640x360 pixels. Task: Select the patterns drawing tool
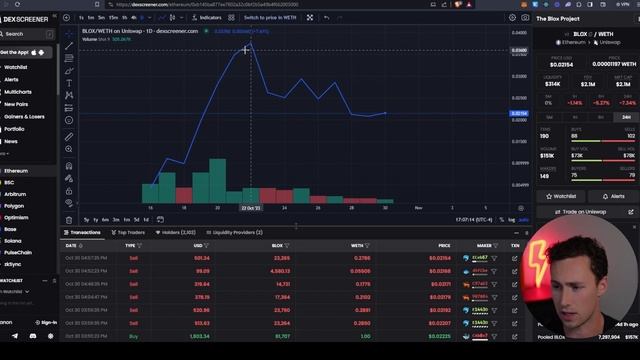pyautogui.click(x=69, y=95)
